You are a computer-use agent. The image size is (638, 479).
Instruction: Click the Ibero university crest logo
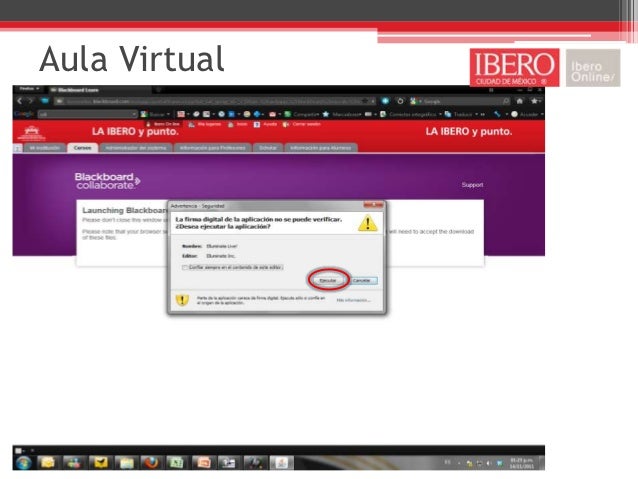[x=32, y=132]
